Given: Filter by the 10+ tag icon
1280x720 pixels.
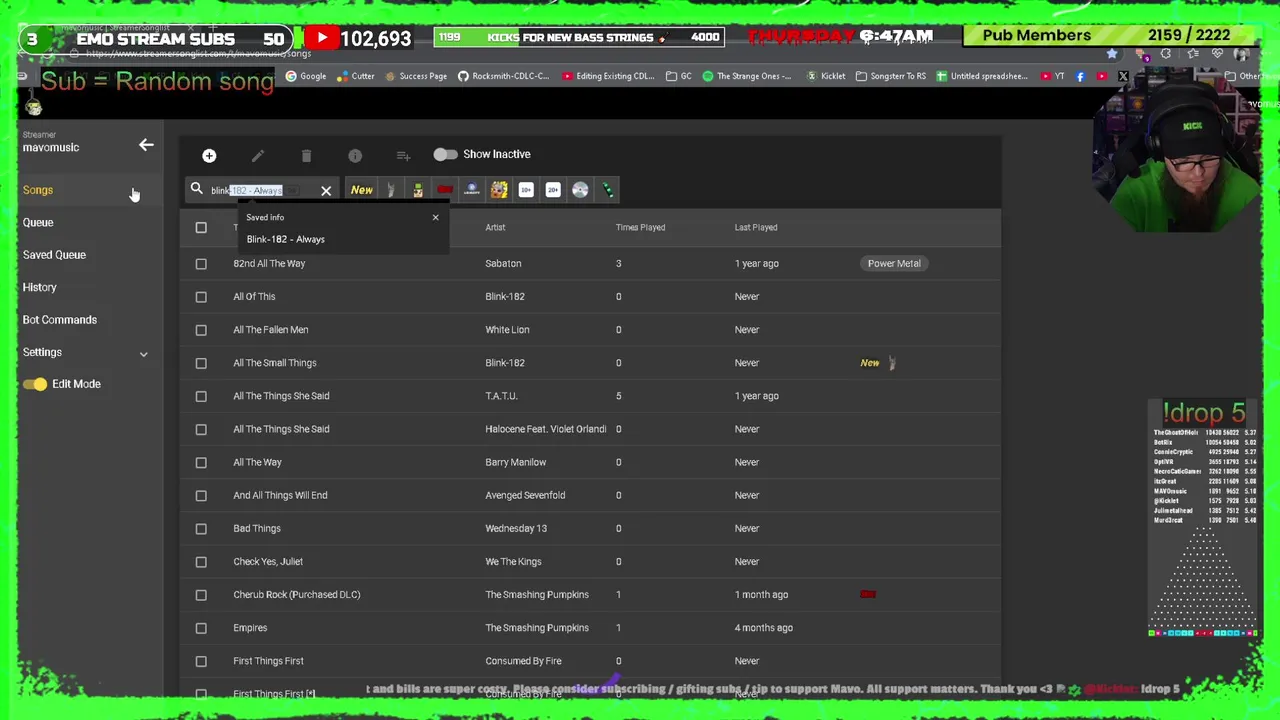Looking at the screenshot, I should click(526, 190).
